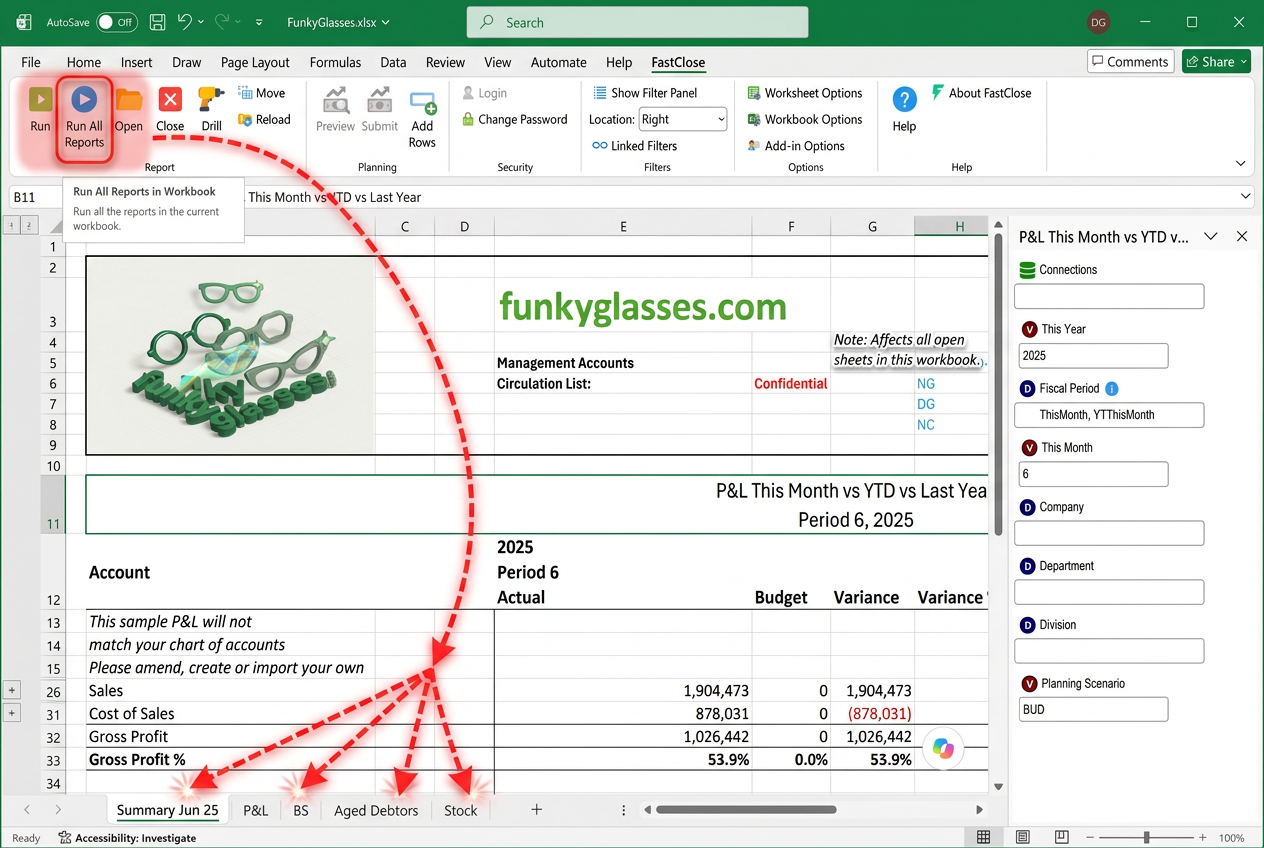
Task: Open Change Password
Action: (x=514, y=119)
